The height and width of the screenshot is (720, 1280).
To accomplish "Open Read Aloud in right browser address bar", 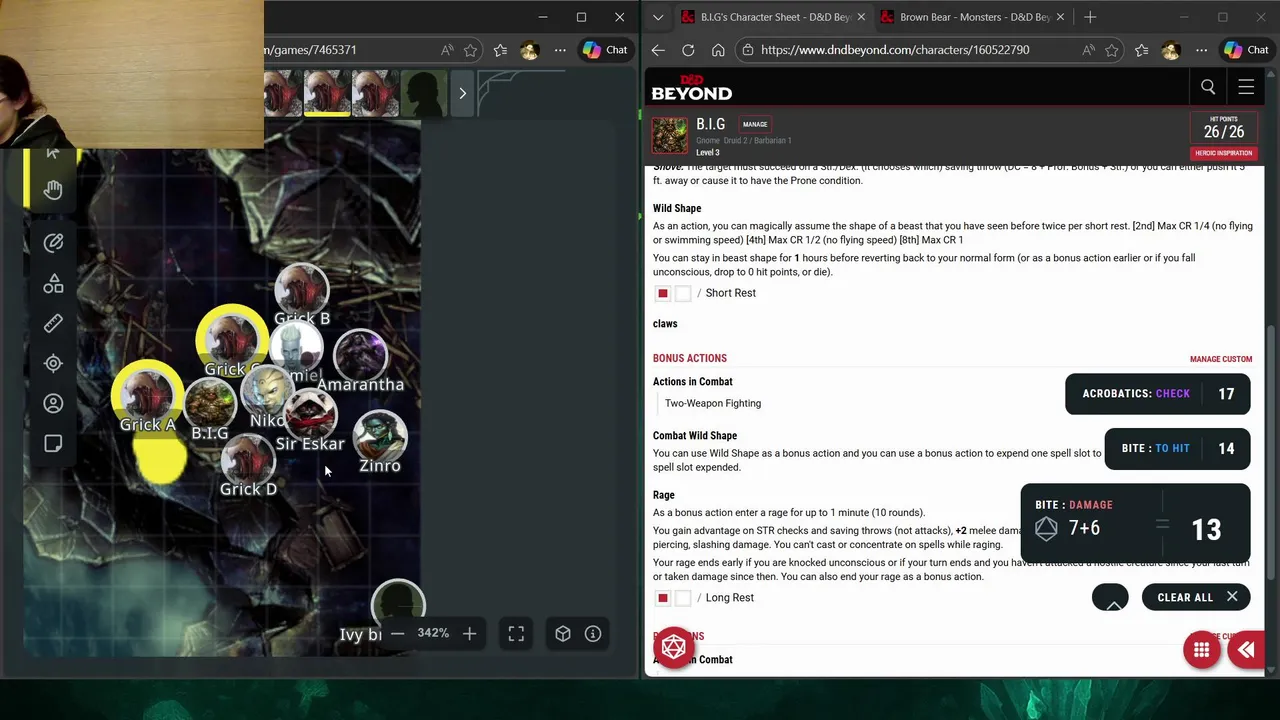I will (x=1087, y=50).
